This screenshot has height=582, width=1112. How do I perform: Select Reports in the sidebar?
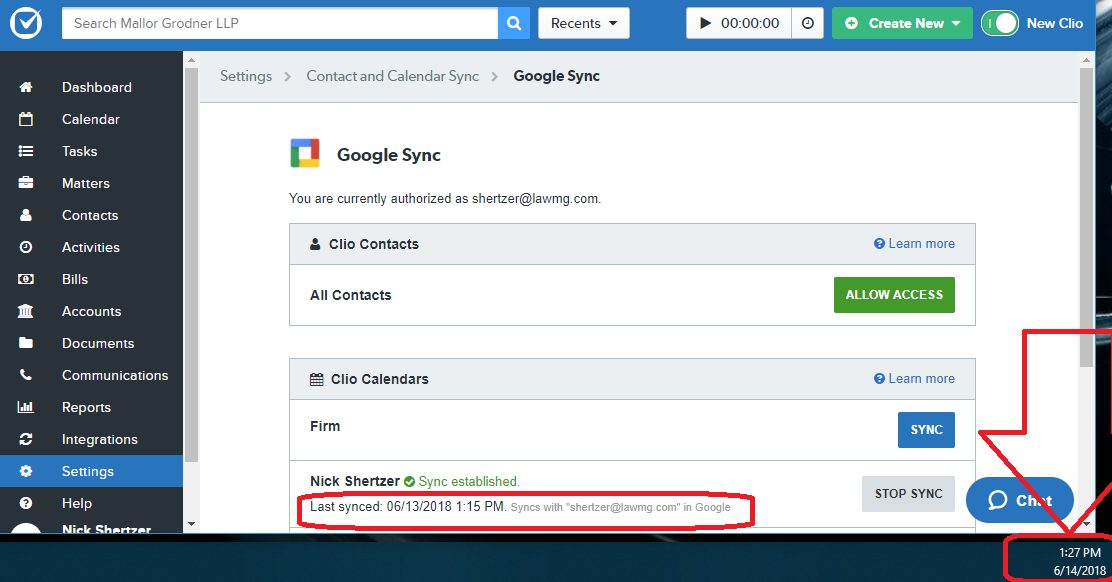86,407
